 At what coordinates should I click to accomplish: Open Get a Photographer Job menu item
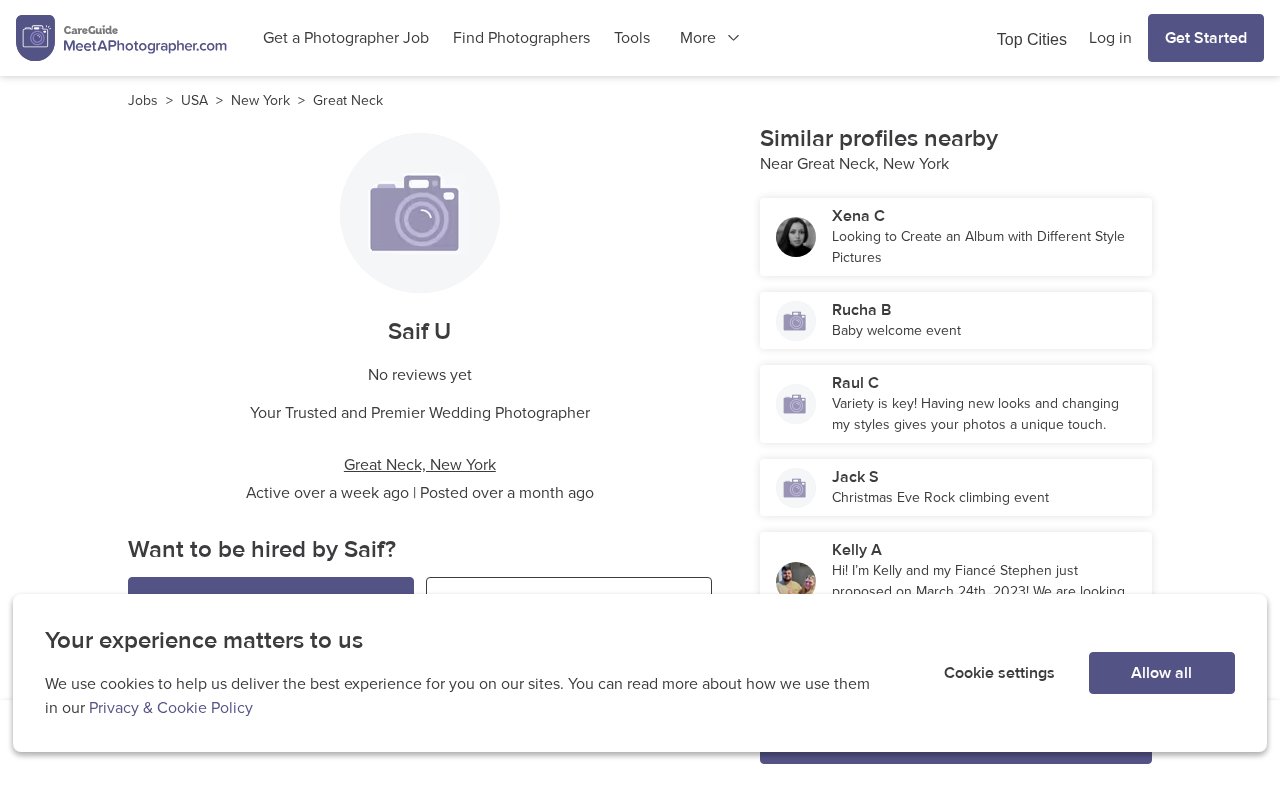(x=346, y=38)
